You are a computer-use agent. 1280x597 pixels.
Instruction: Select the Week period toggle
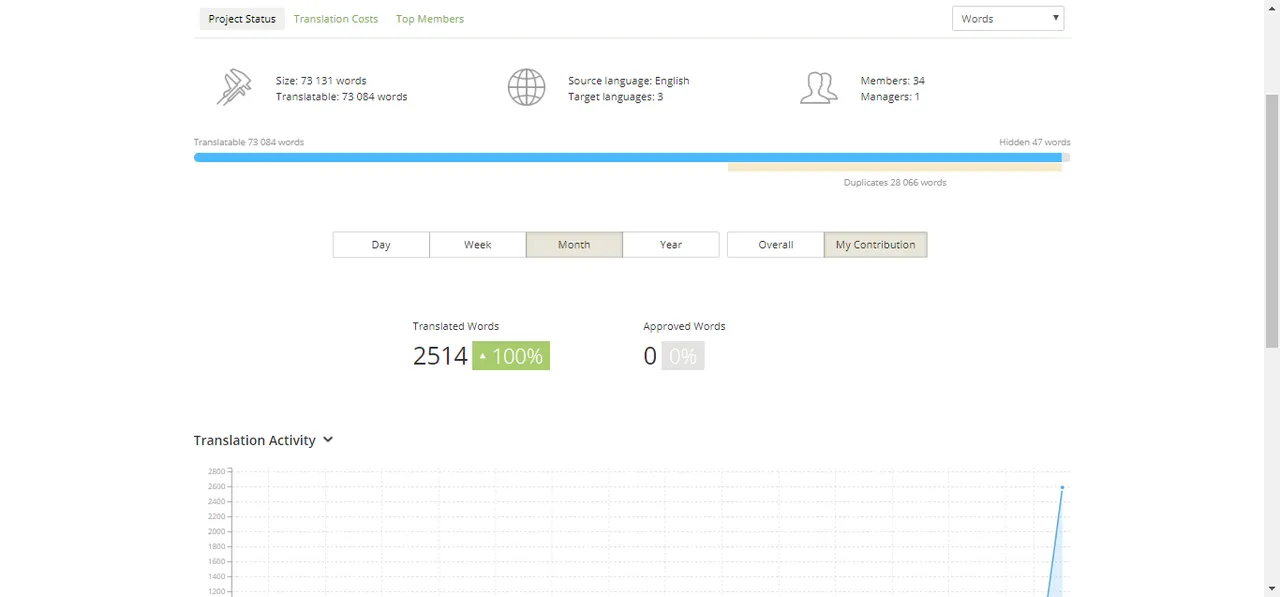[x=478, y=245]
